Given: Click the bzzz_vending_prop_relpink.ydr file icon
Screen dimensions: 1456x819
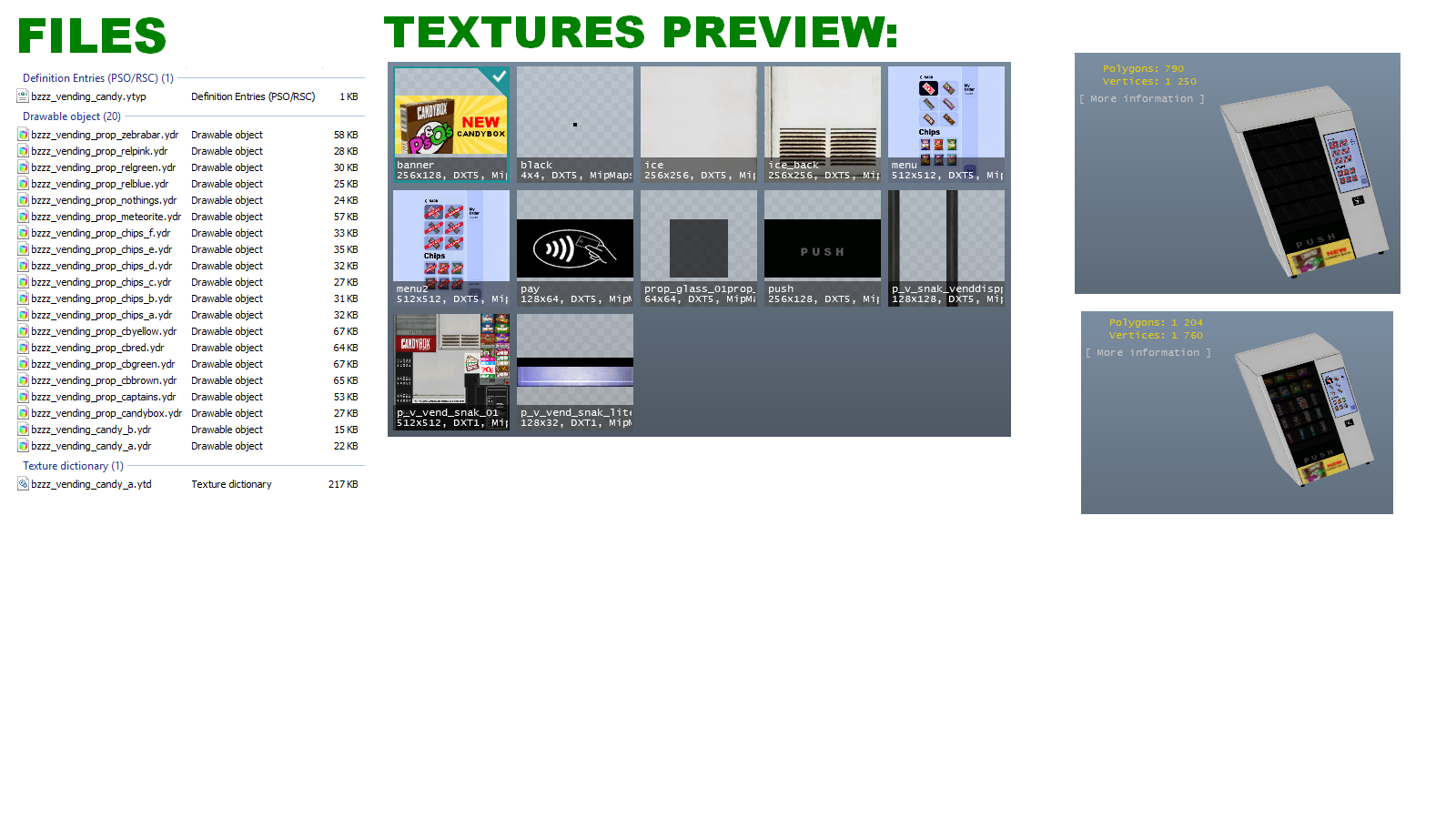Looking at the screenshot, I should pyautogui.click(x=23, y=151).
